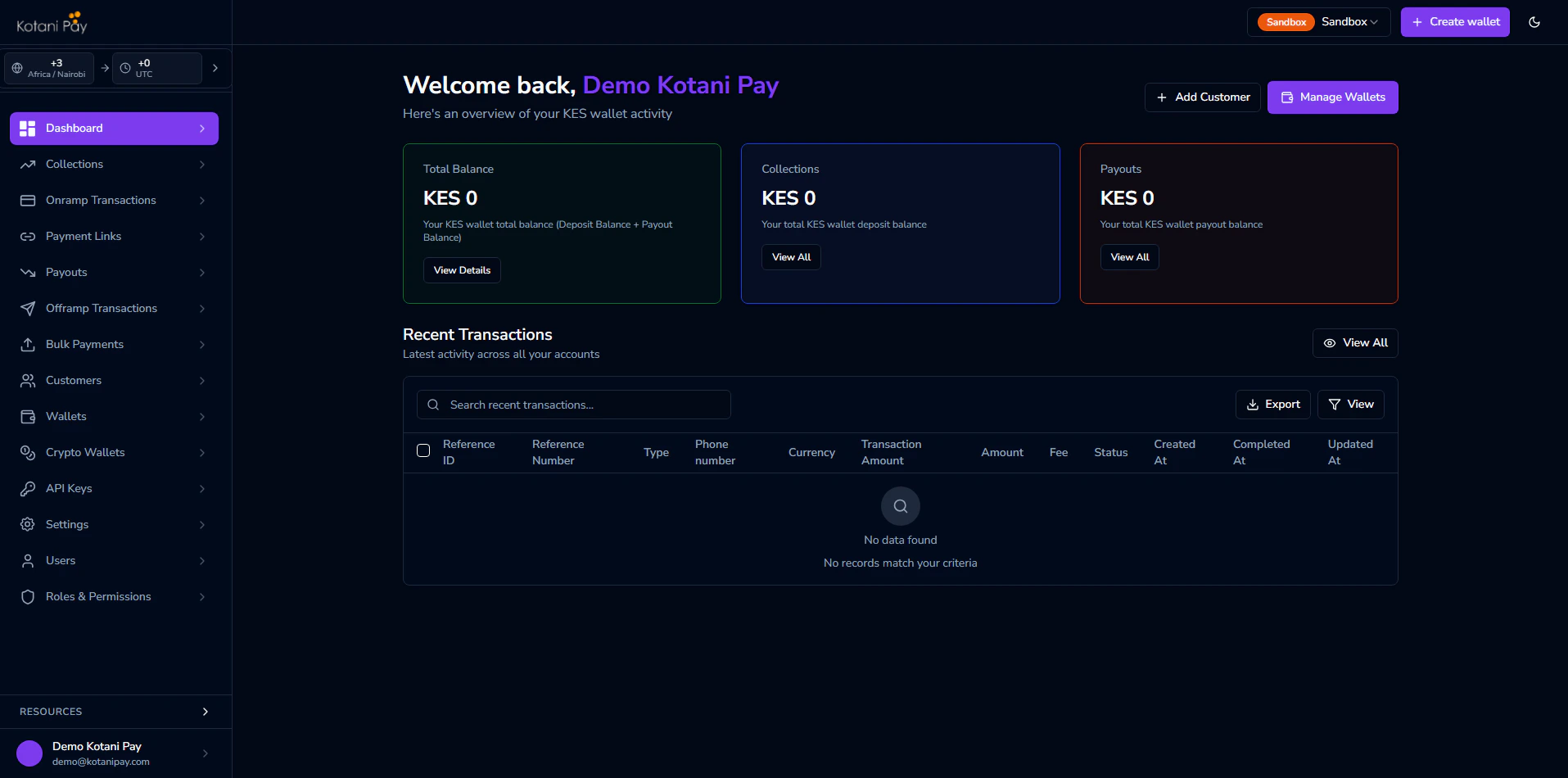1568x778 pixels.
Task: Open the Demo Kotani Pay profile avatar
Action: (29, 753)
